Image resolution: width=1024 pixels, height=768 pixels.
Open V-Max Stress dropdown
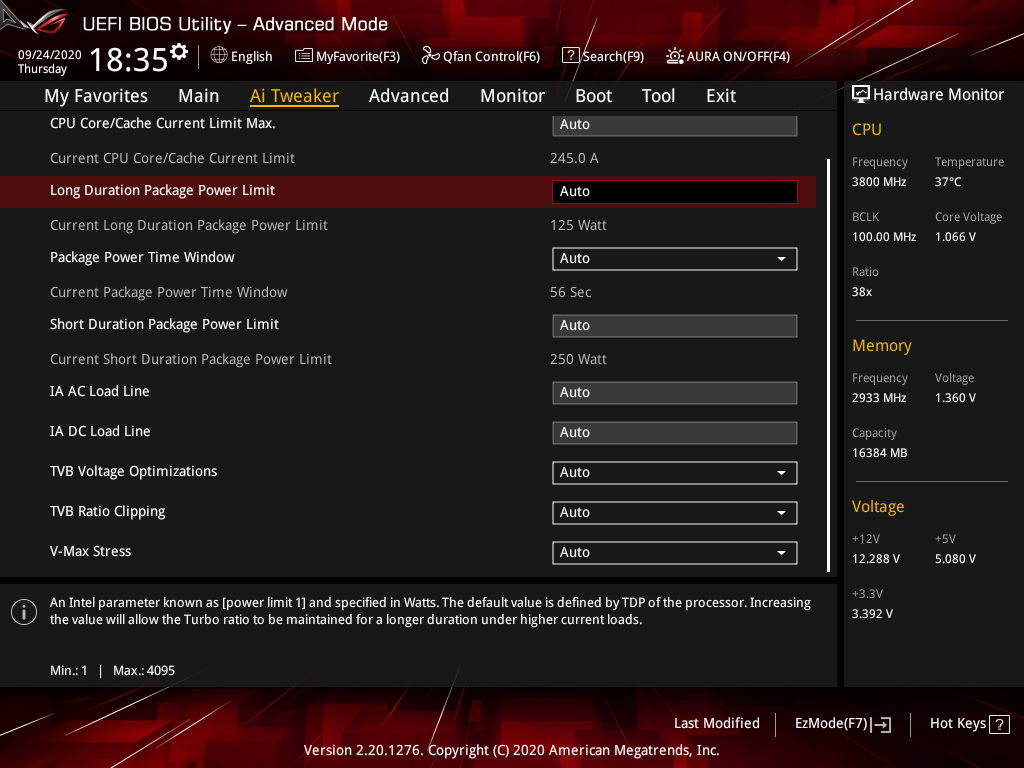[x=675, y=552]
